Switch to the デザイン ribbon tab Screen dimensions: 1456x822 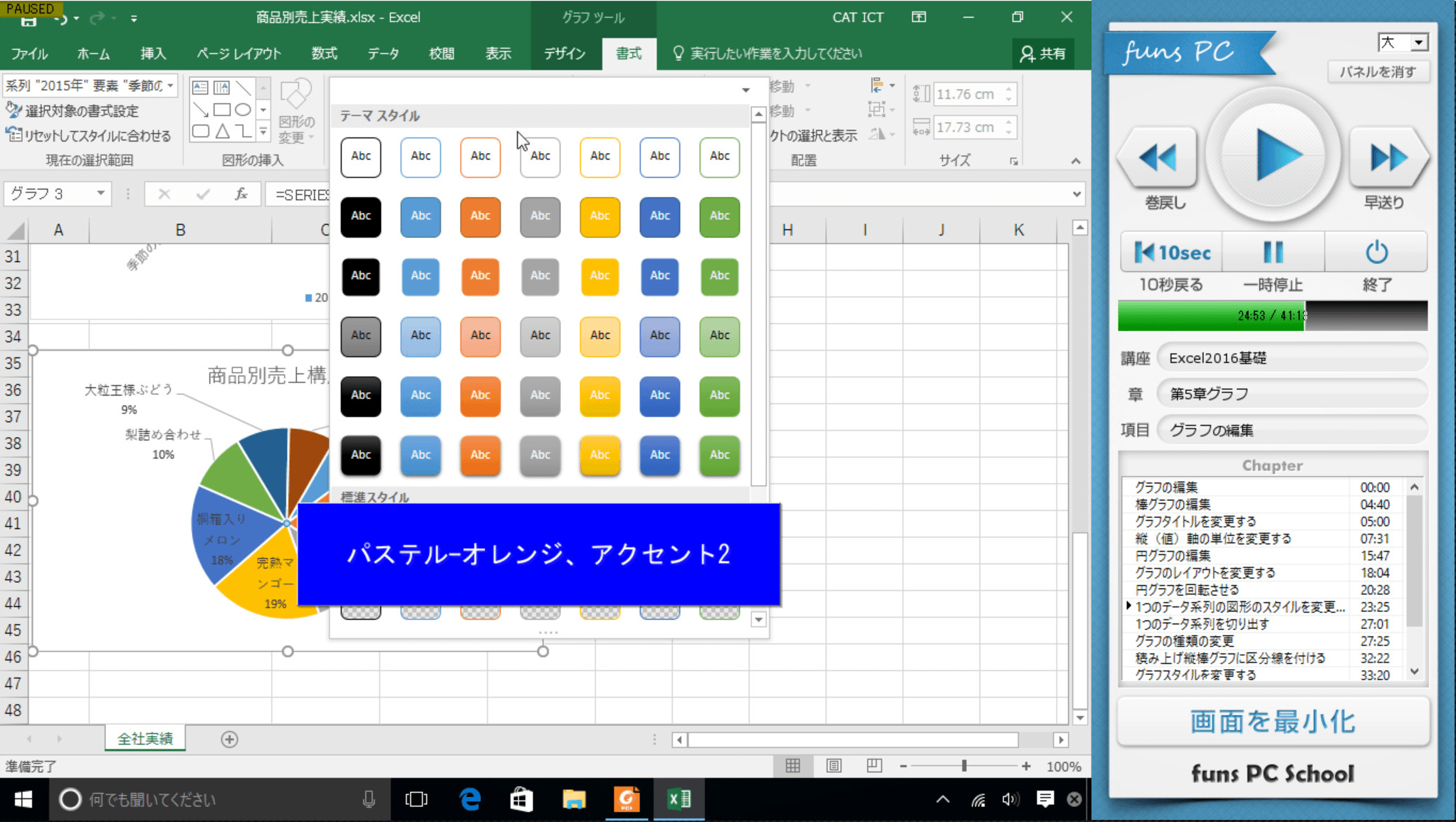(x=565, y=53)
